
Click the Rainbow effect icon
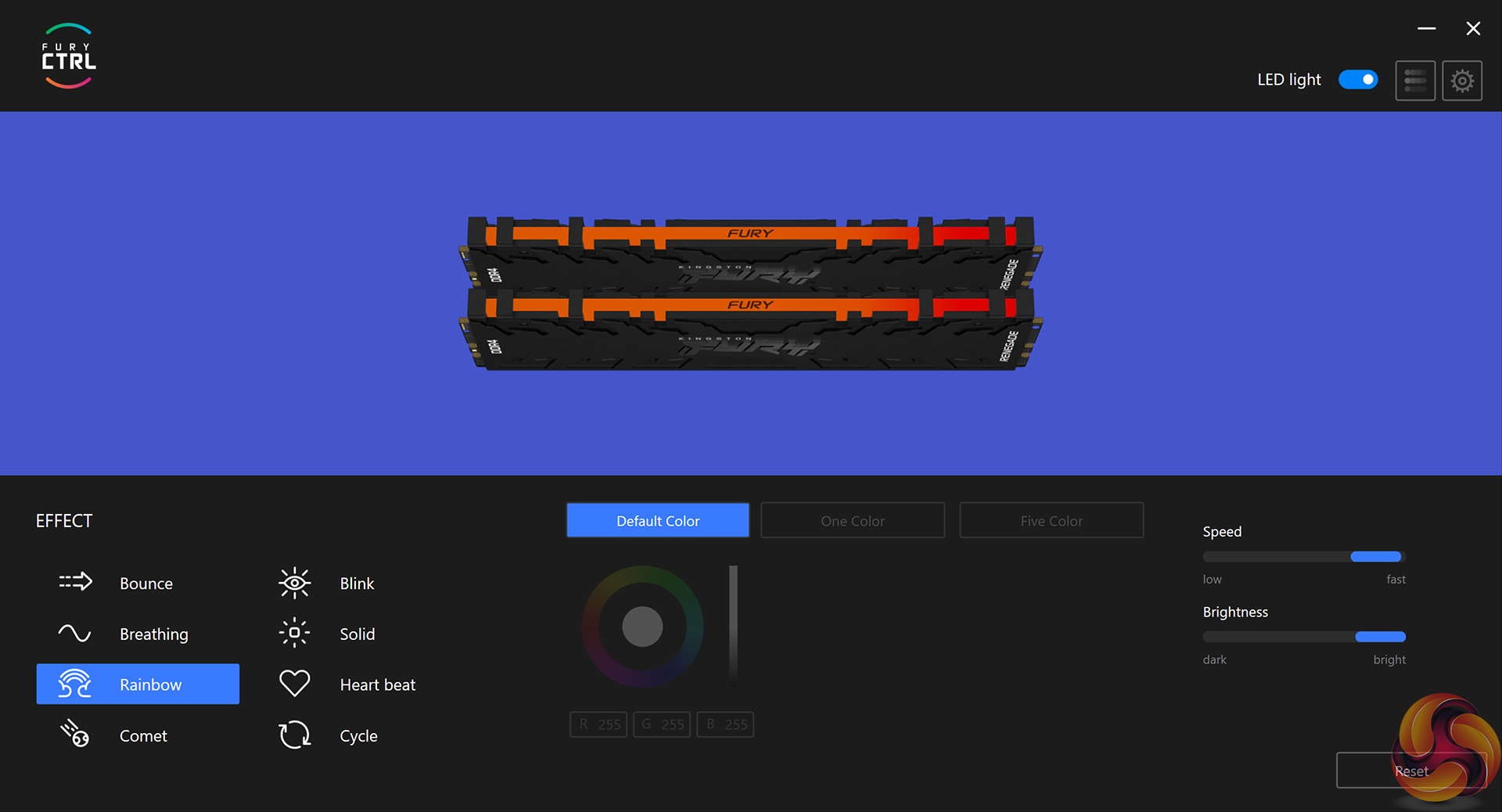[75, 684]
